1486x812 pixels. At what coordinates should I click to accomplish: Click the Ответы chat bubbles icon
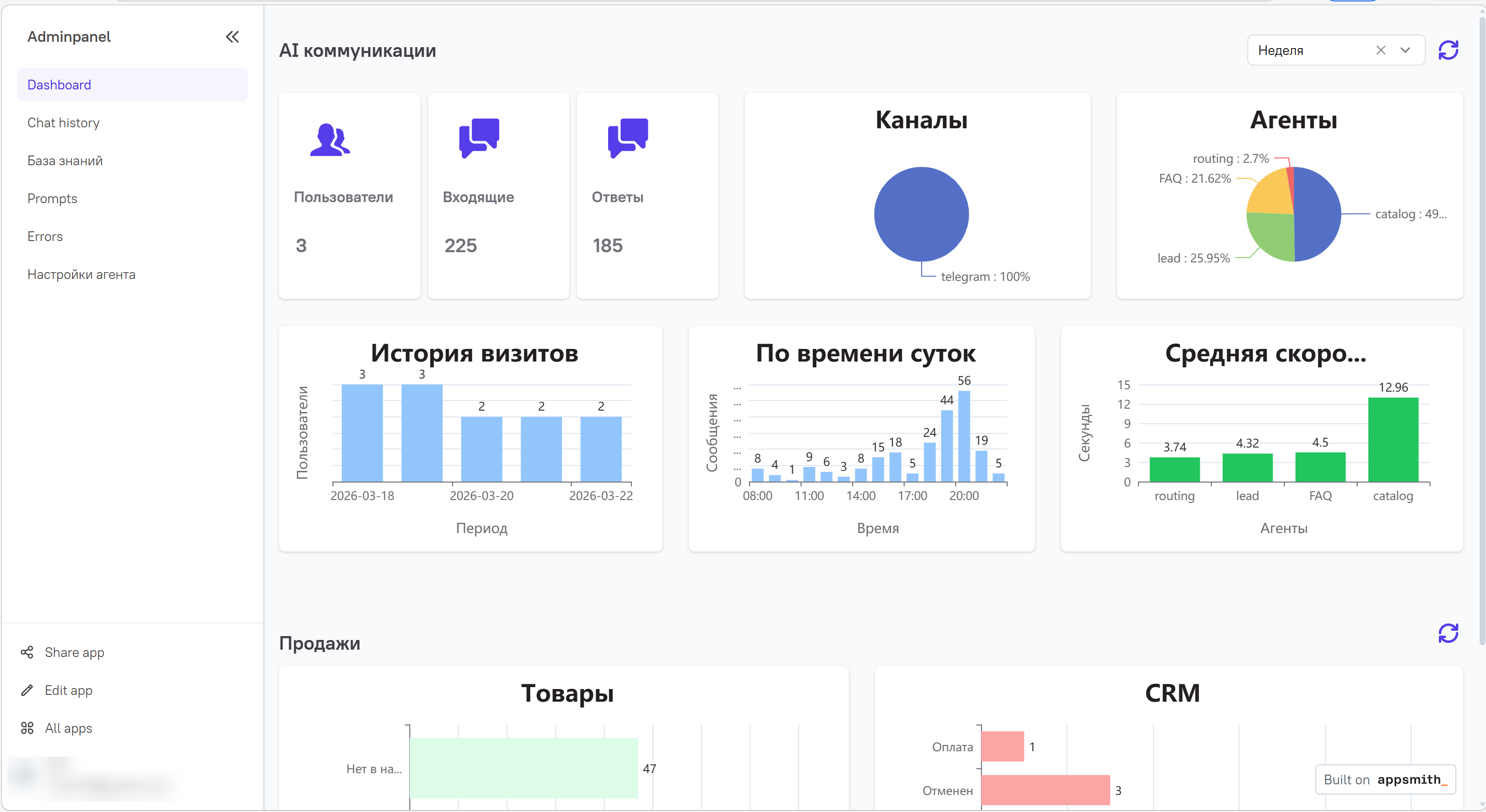tap(628, 138)
